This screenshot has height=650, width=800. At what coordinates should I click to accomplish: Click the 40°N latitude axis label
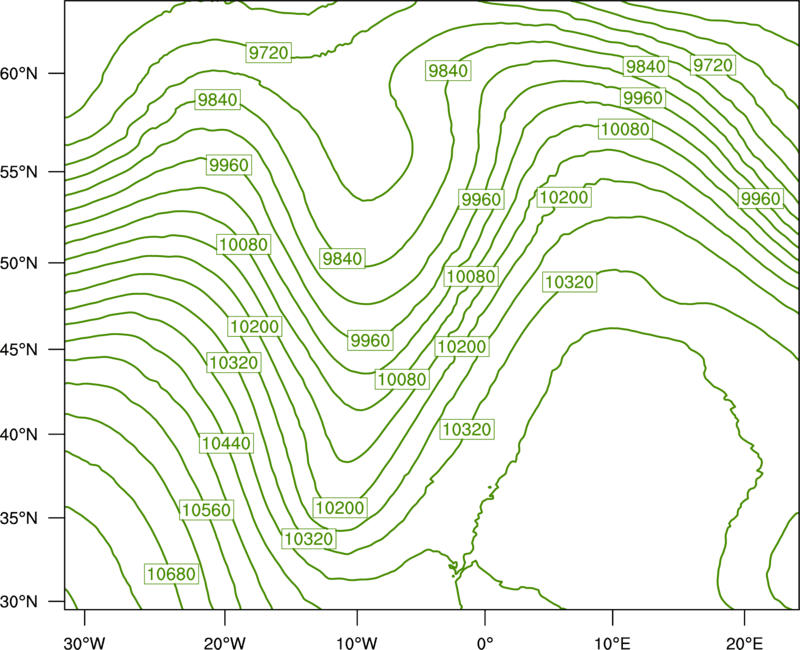[x=19, y=435]
